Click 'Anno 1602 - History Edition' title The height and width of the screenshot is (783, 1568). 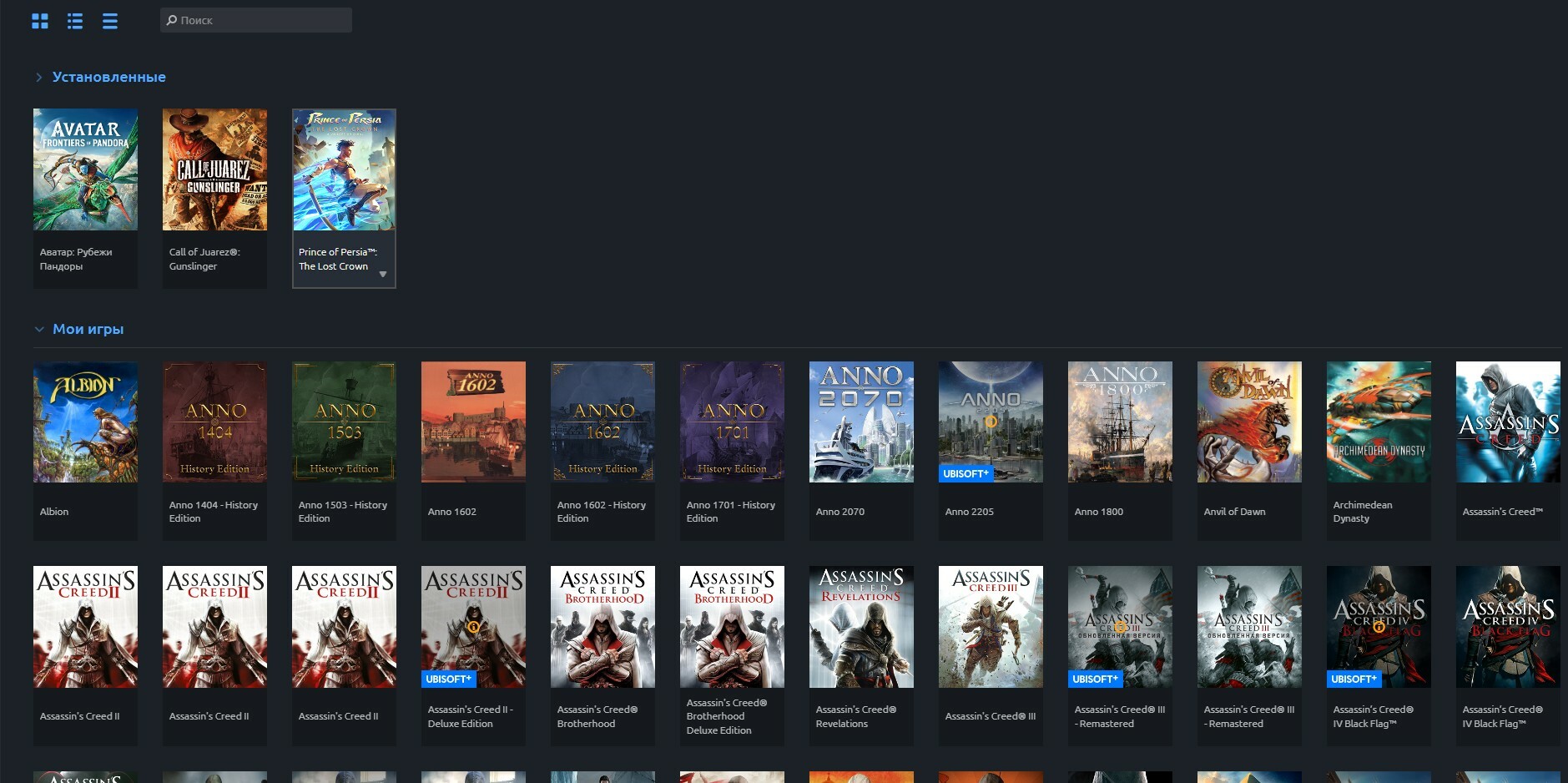(x=602, y=512)
